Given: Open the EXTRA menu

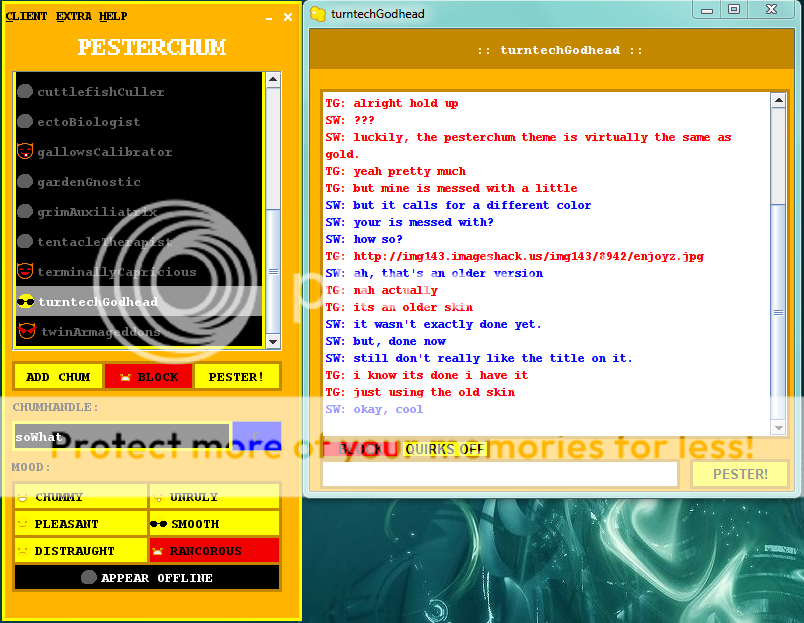Looking at the screenshot, I should 73,16.
